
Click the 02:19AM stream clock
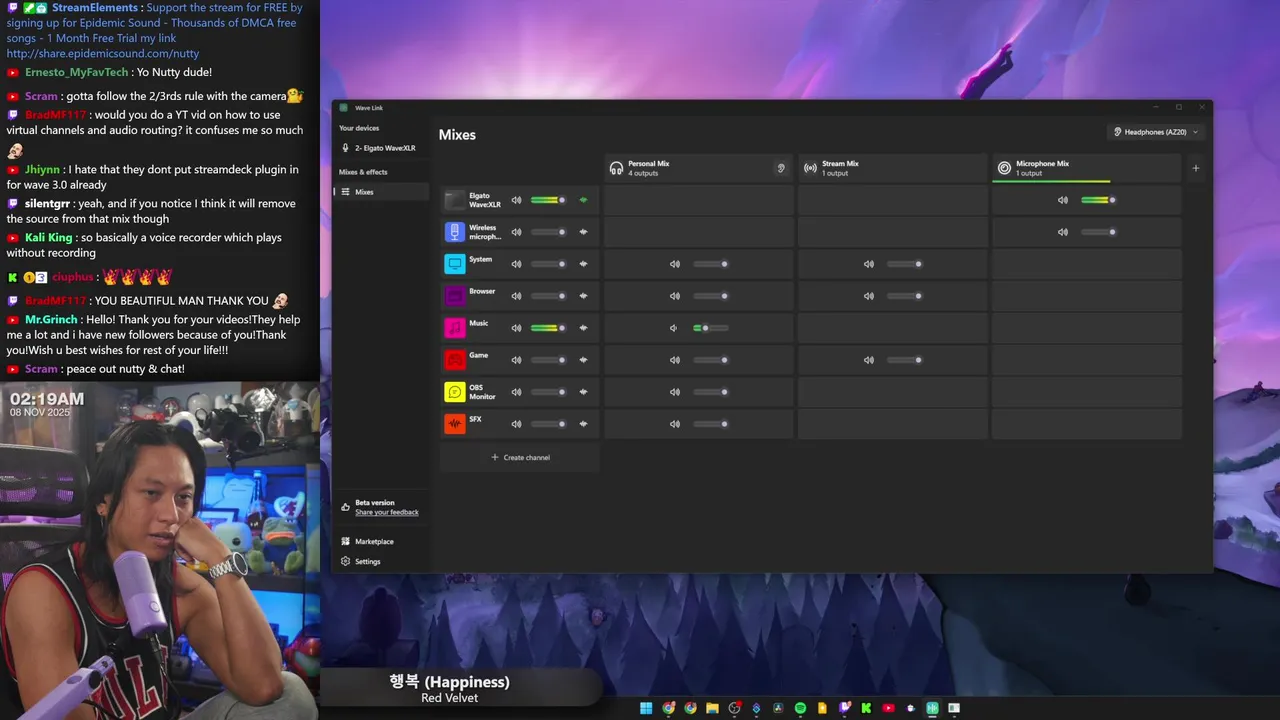[47, 399]
